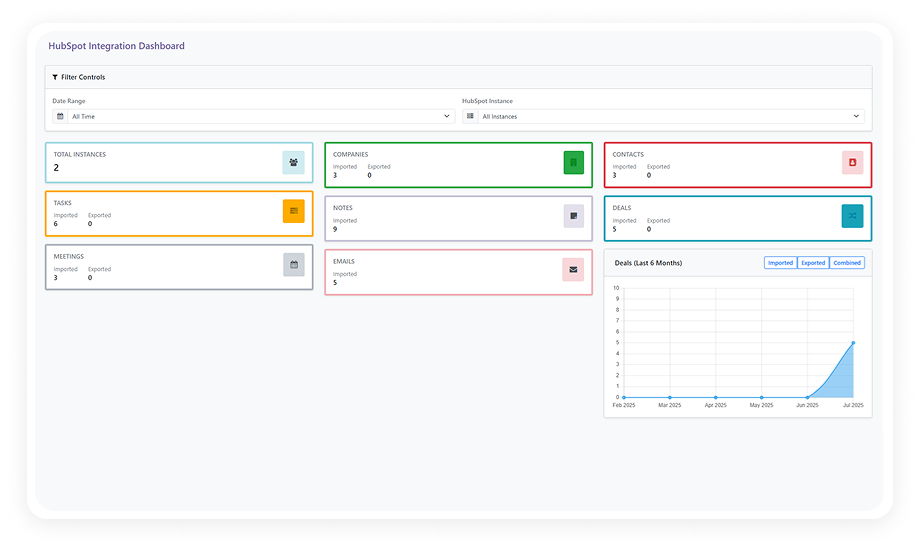Click the NOTES card title
Image resolution: width=920 pixels, height=550 pixels.
tap(343, 208)
